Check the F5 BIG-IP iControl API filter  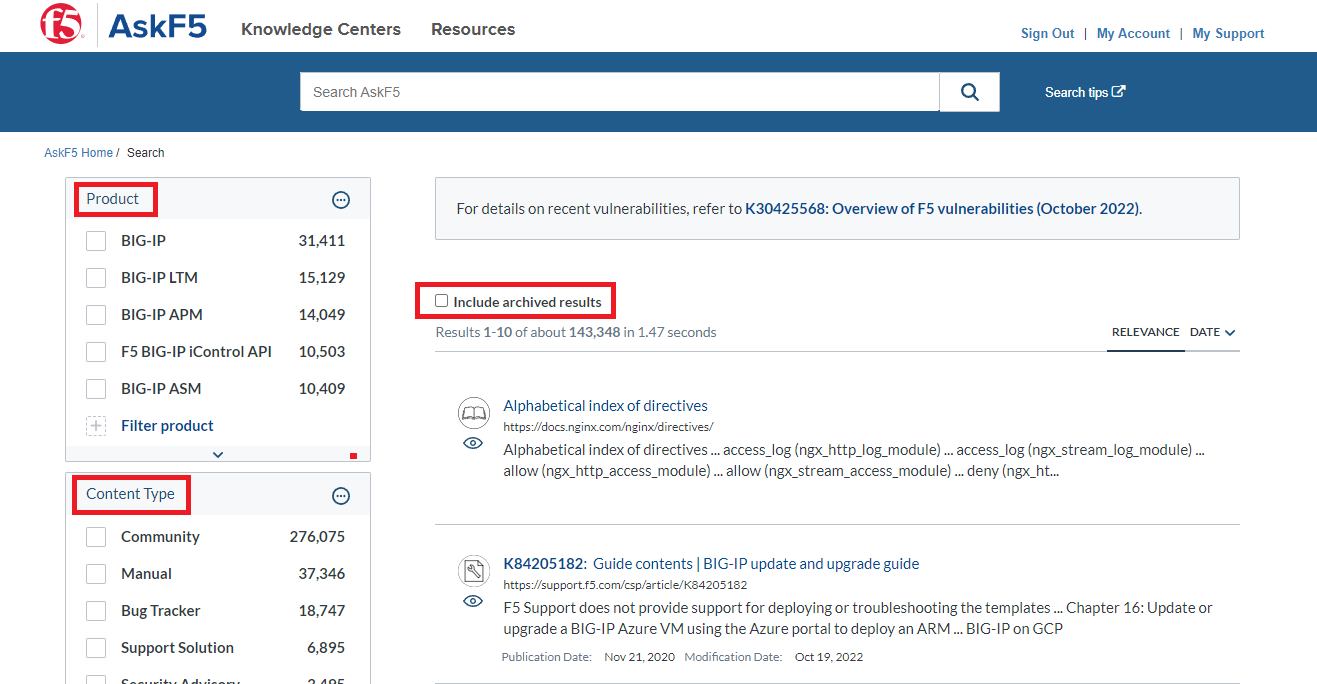click(x=96, y=352)
